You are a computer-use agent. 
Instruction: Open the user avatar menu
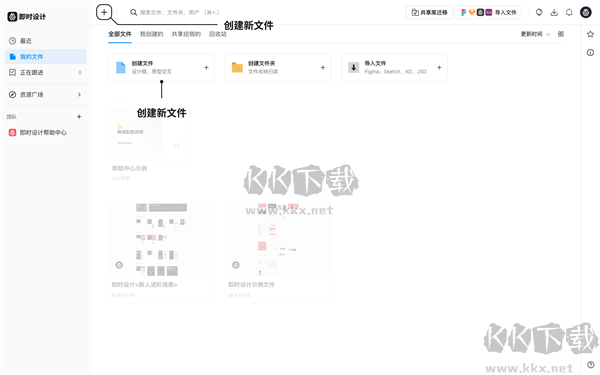pyautogui.click(x=585, y=13)
